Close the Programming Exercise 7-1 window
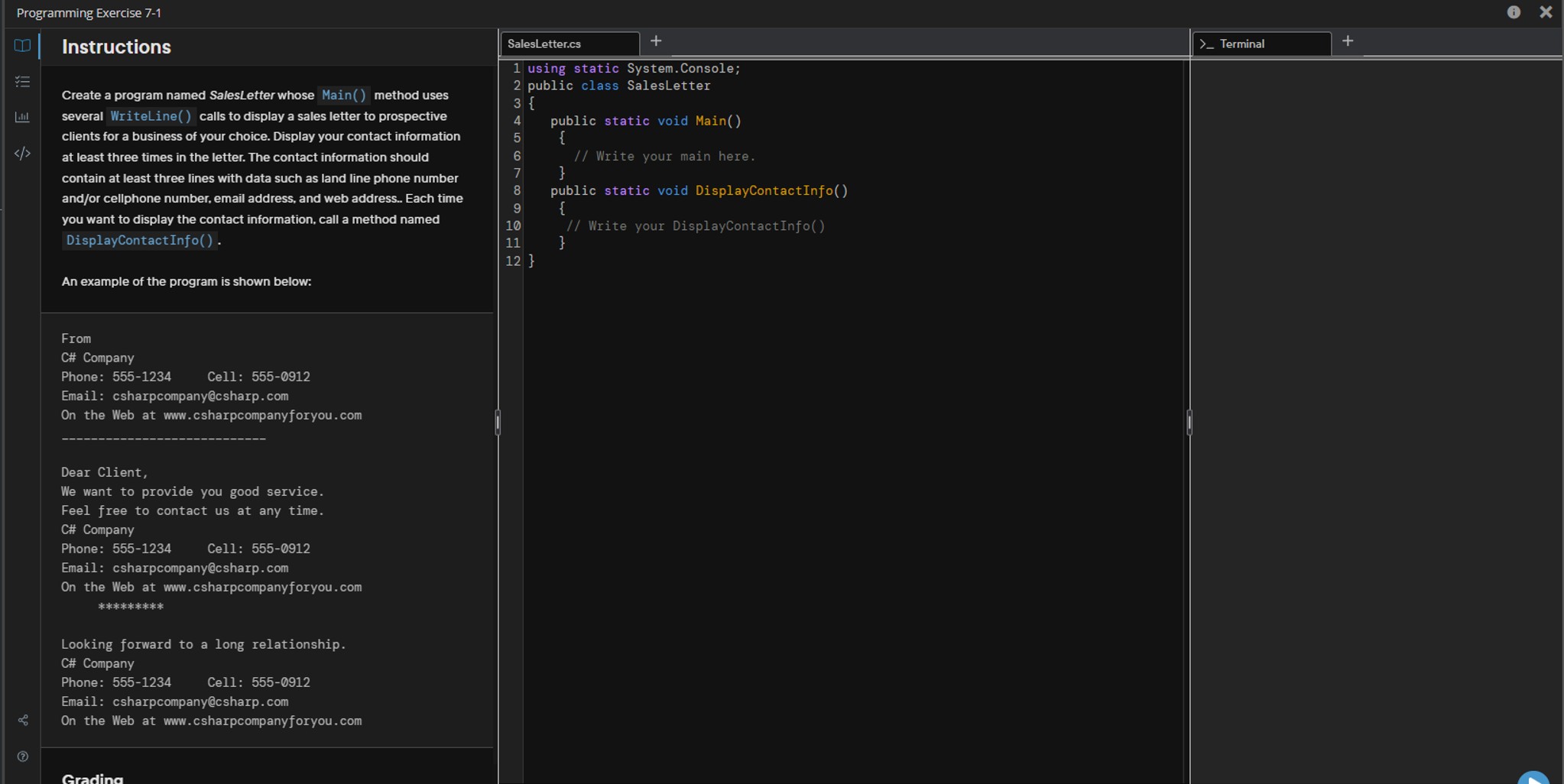Viewport: 1564px width, 784px height. 1546,12
